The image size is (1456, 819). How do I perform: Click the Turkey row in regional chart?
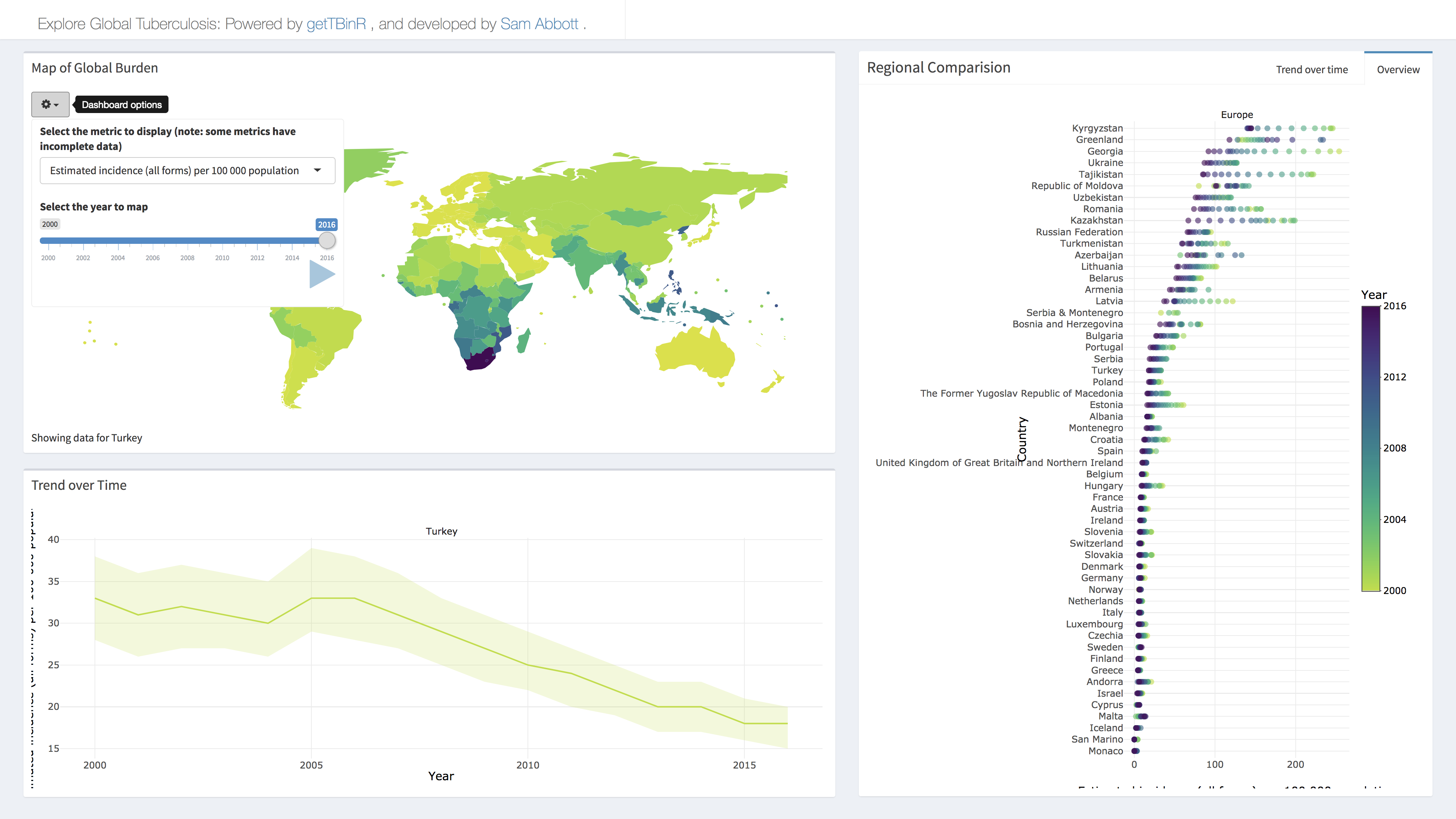point(1107,370)
